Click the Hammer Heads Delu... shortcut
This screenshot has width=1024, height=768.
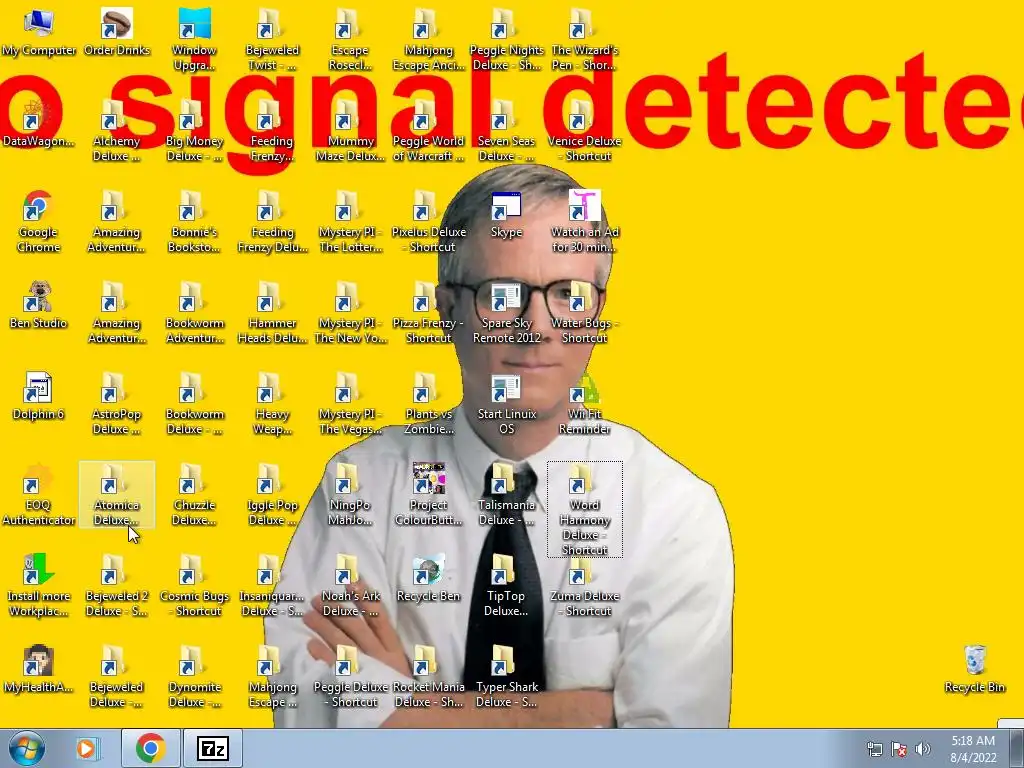pos(272,312)
